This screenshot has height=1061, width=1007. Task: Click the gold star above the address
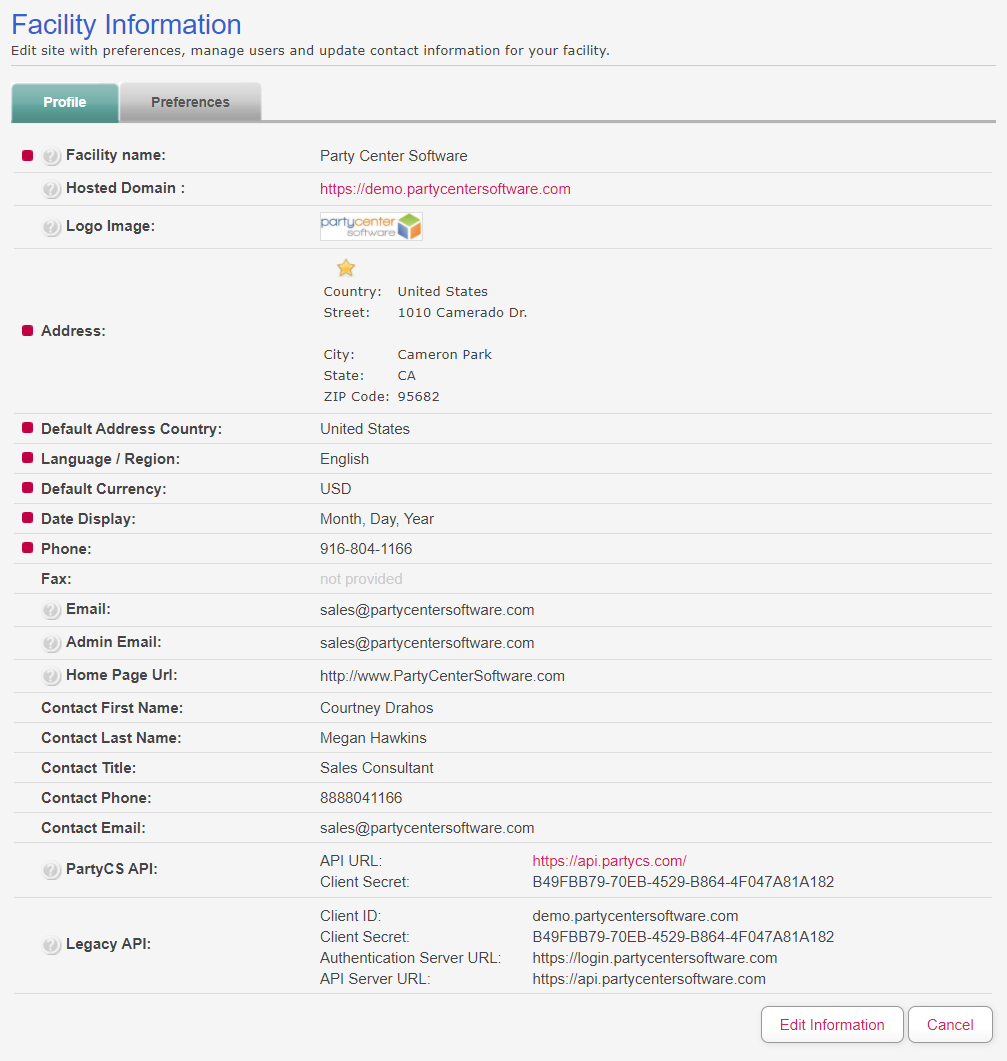point(346,268)
